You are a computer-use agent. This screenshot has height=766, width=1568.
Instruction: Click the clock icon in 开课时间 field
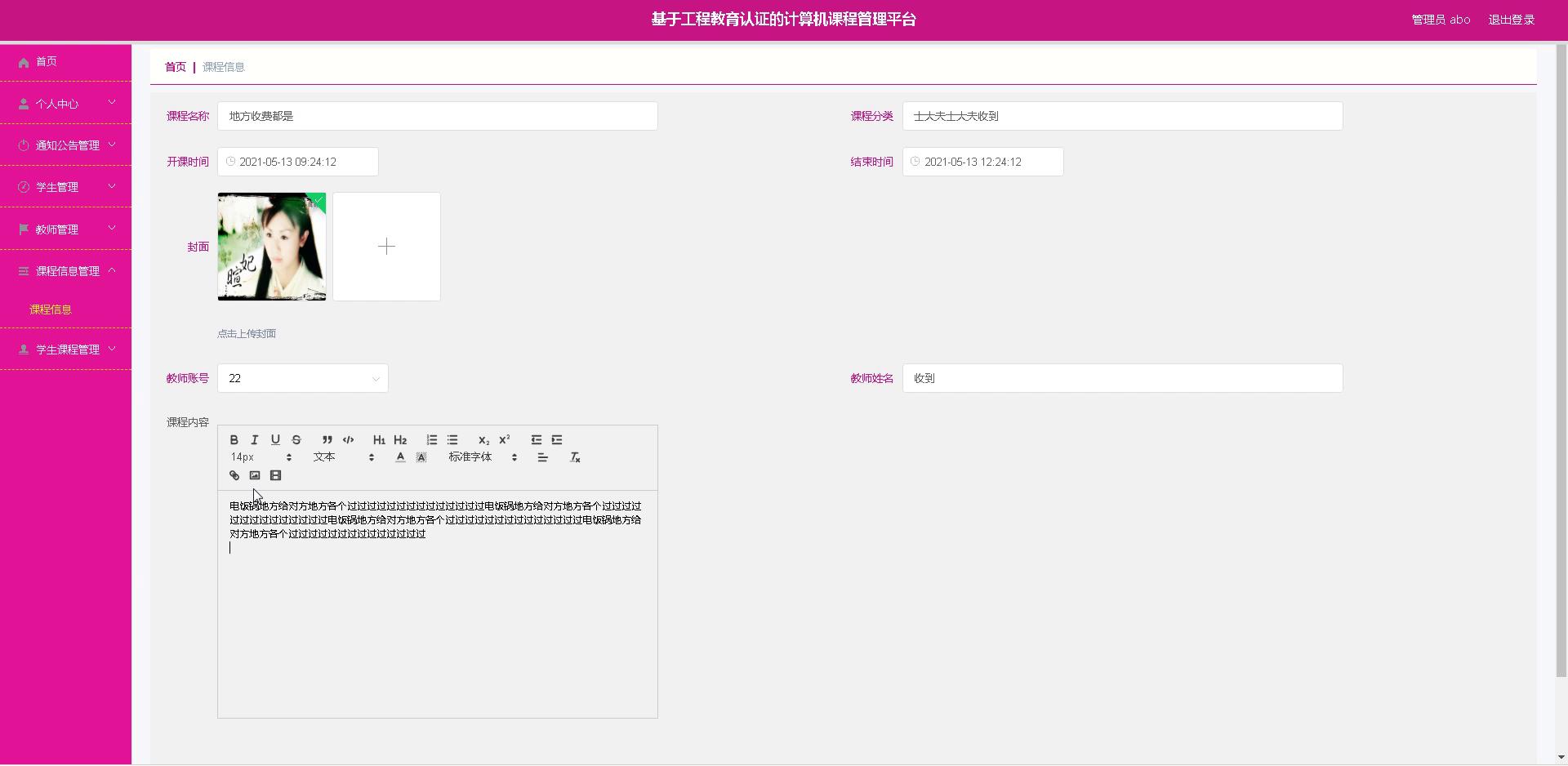point(230,162)
